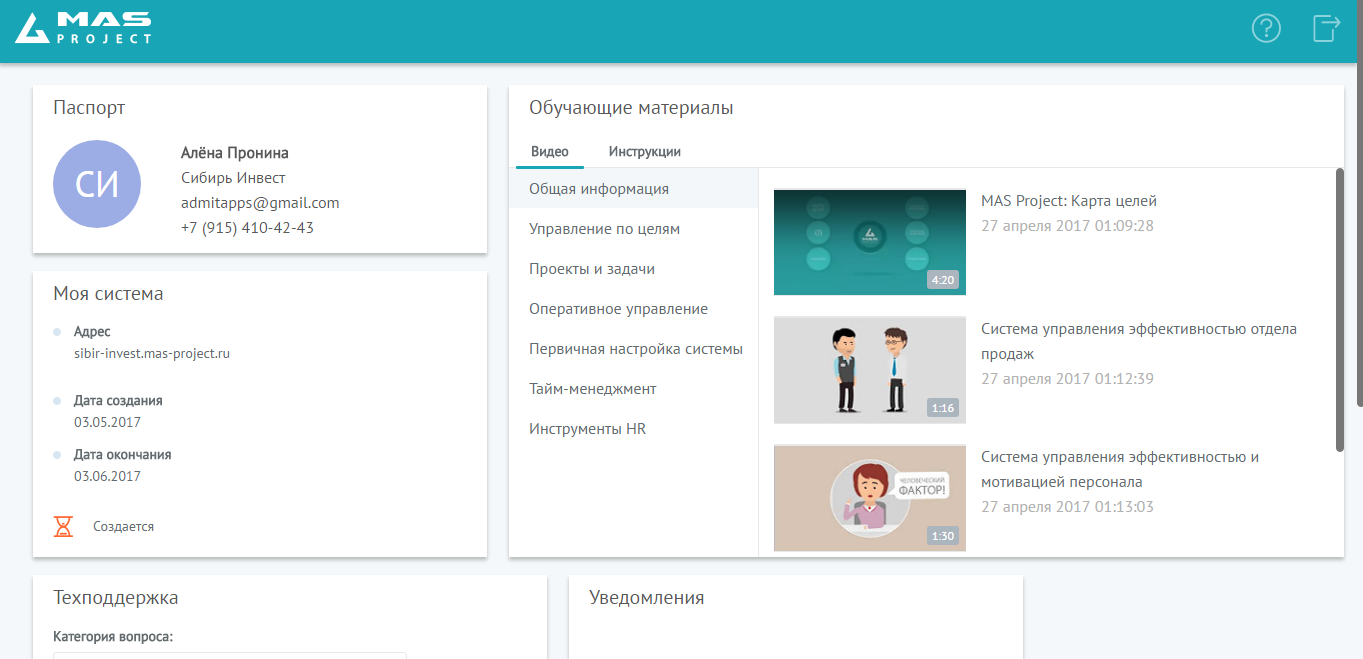Switch to the Инструкции tab

pyautogui.click(x=643, y=151)
